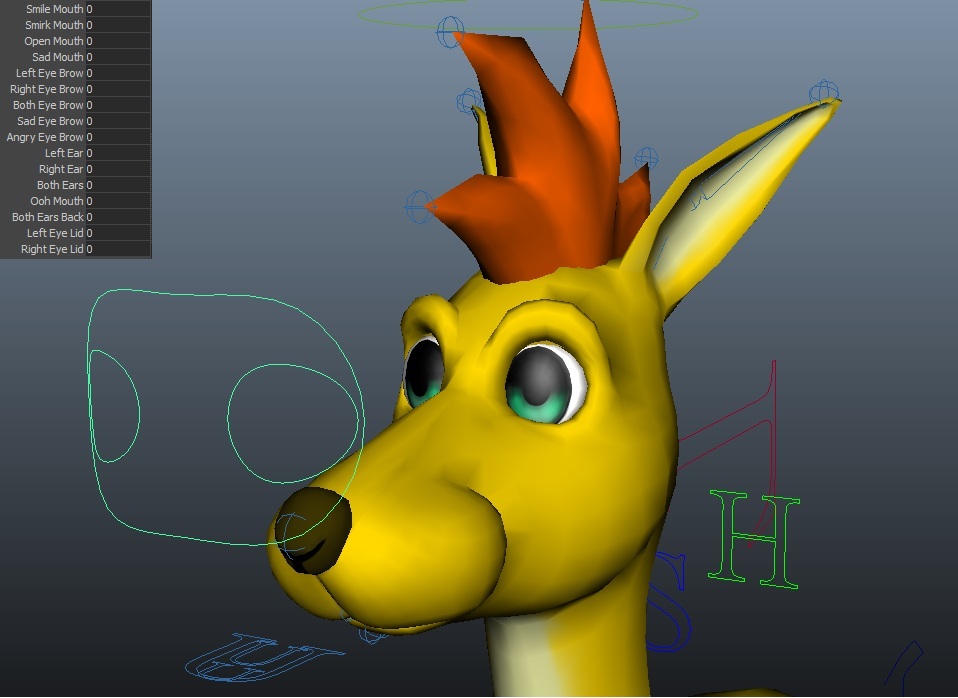Image resolution: width=958 pixels, height=698 pixels.
Task: Select the Both Ears attribute label
Action: (x=60, y=185)
